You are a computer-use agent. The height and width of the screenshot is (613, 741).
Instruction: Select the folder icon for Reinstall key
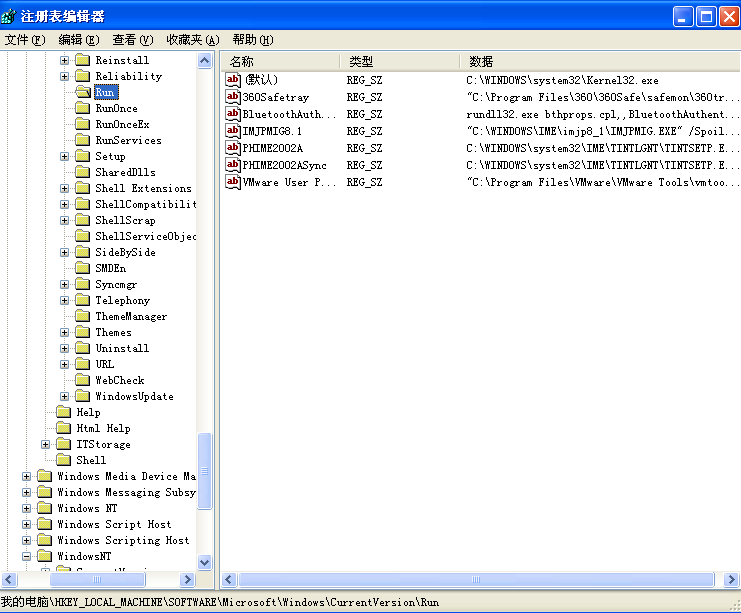point(83,60)
